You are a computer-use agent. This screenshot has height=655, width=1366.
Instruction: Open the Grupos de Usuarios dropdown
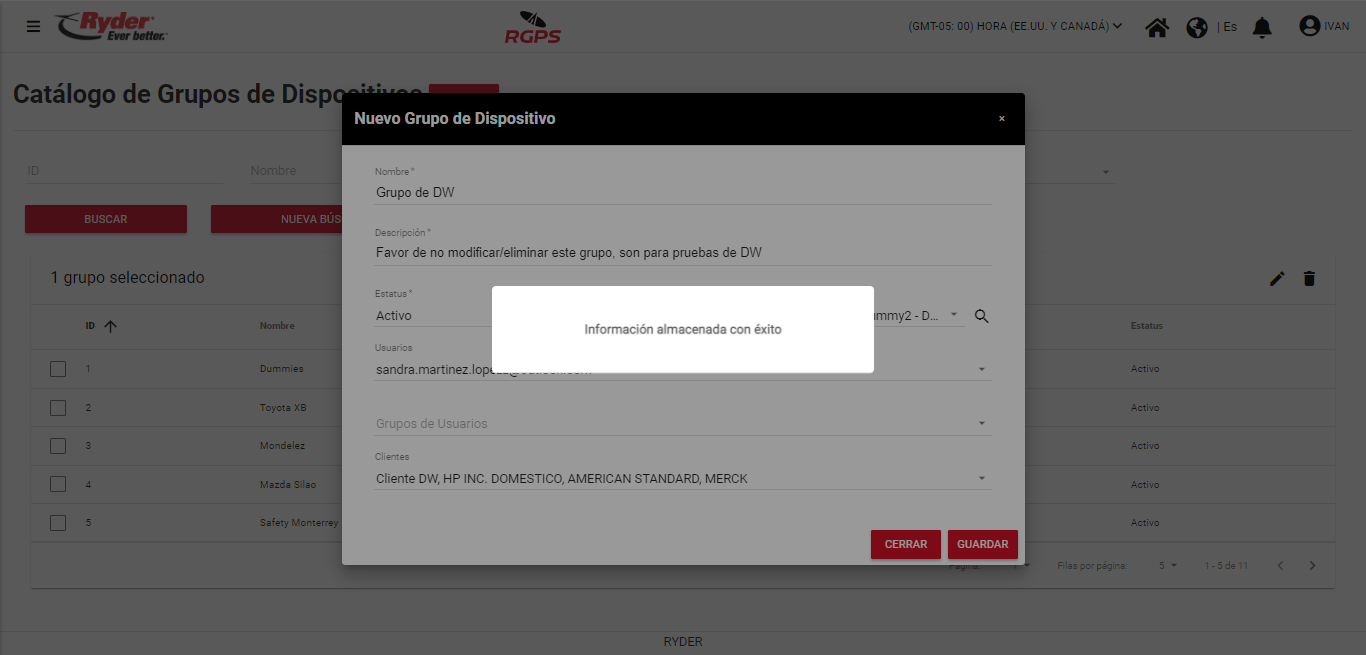982,424
